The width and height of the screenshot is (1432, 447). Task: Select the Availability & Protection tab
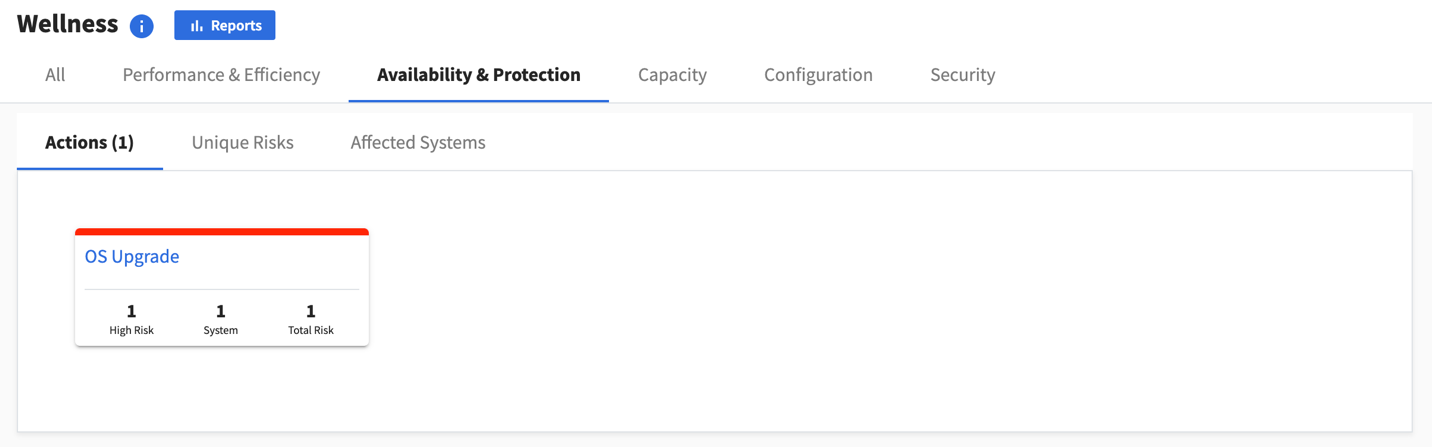pos(479,75)
